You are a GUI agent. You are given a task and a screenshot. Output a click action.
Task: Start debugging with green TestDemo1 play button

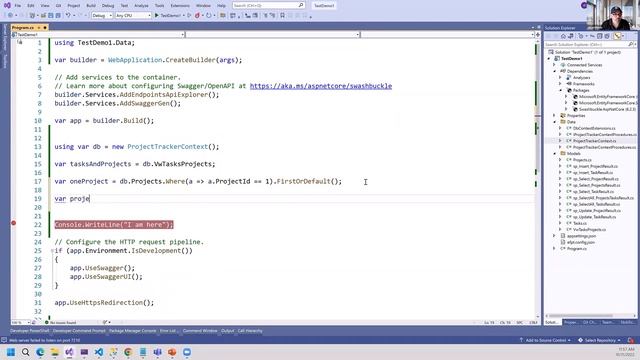(x=167, y=15)
